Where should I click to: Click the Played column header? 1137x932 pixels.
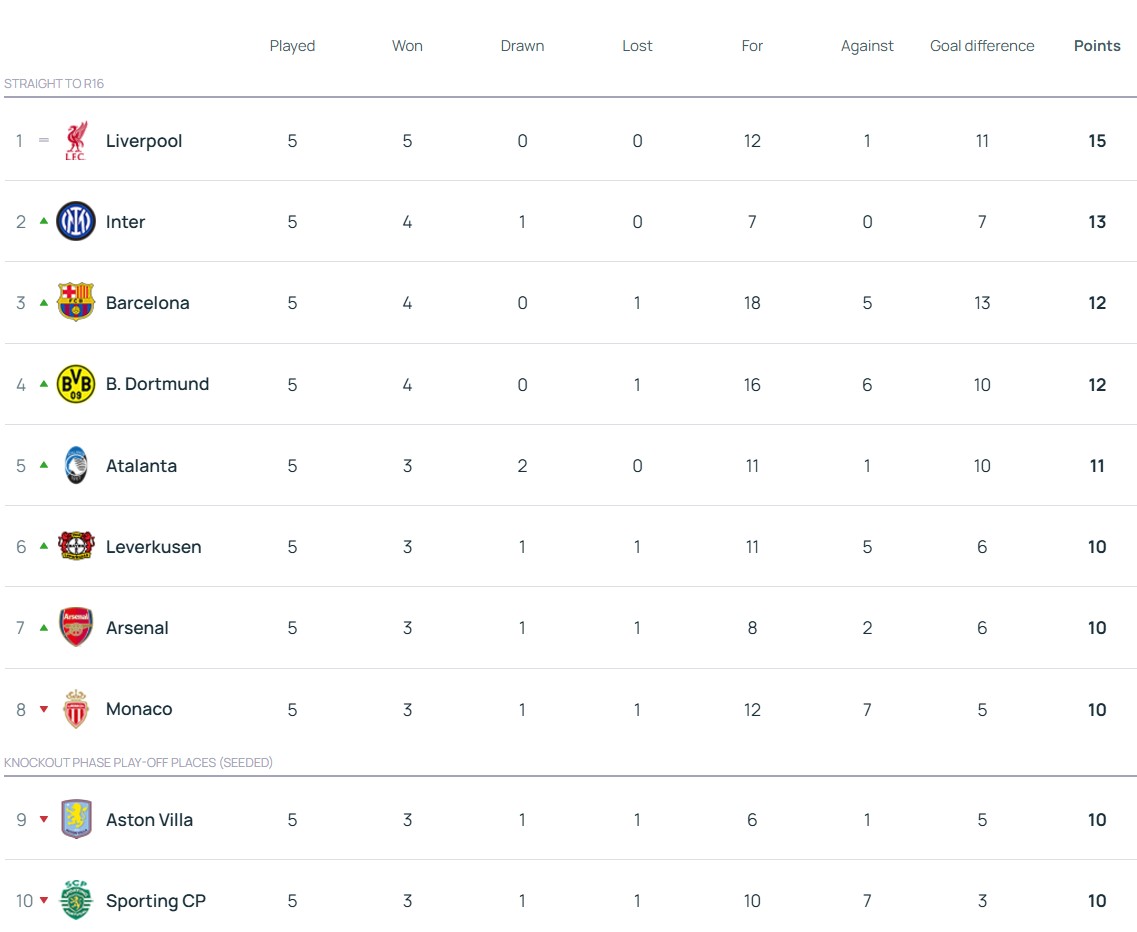(x=292, y=46)
